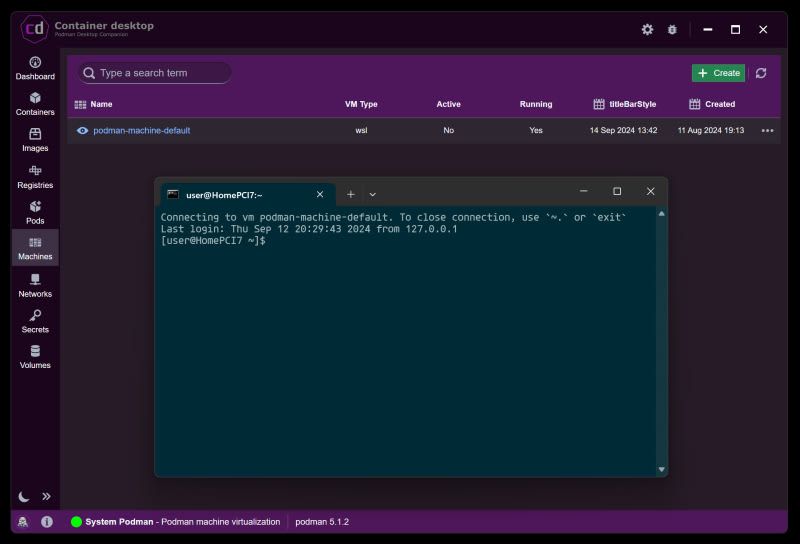Open the Networks section

tap(35, 285)
